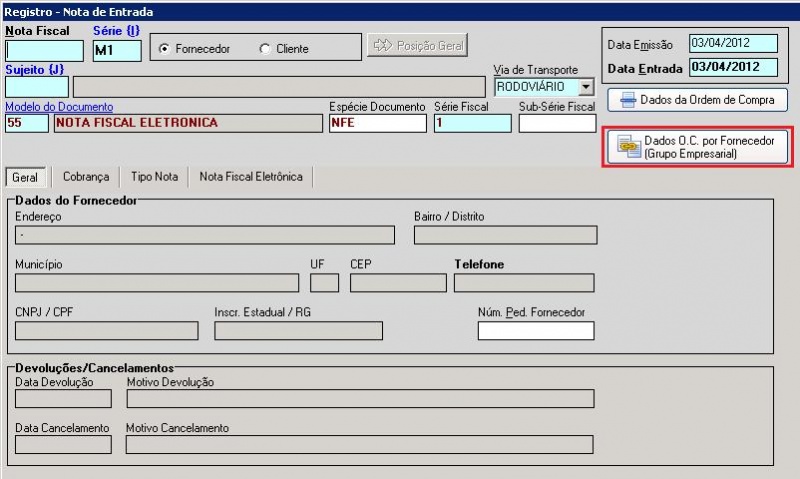Click the NOTA FISCAL ELETRONICA description field

click(188, 123)
